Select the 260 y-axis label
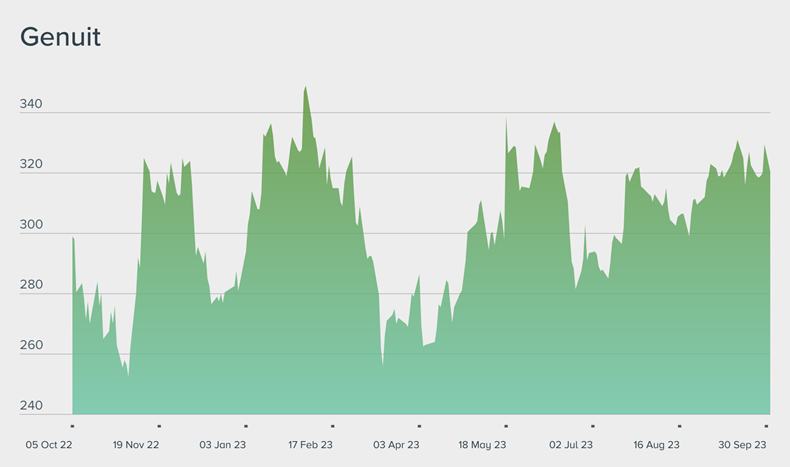Screen dimensions: 790x467 click(x=31, y=346)
